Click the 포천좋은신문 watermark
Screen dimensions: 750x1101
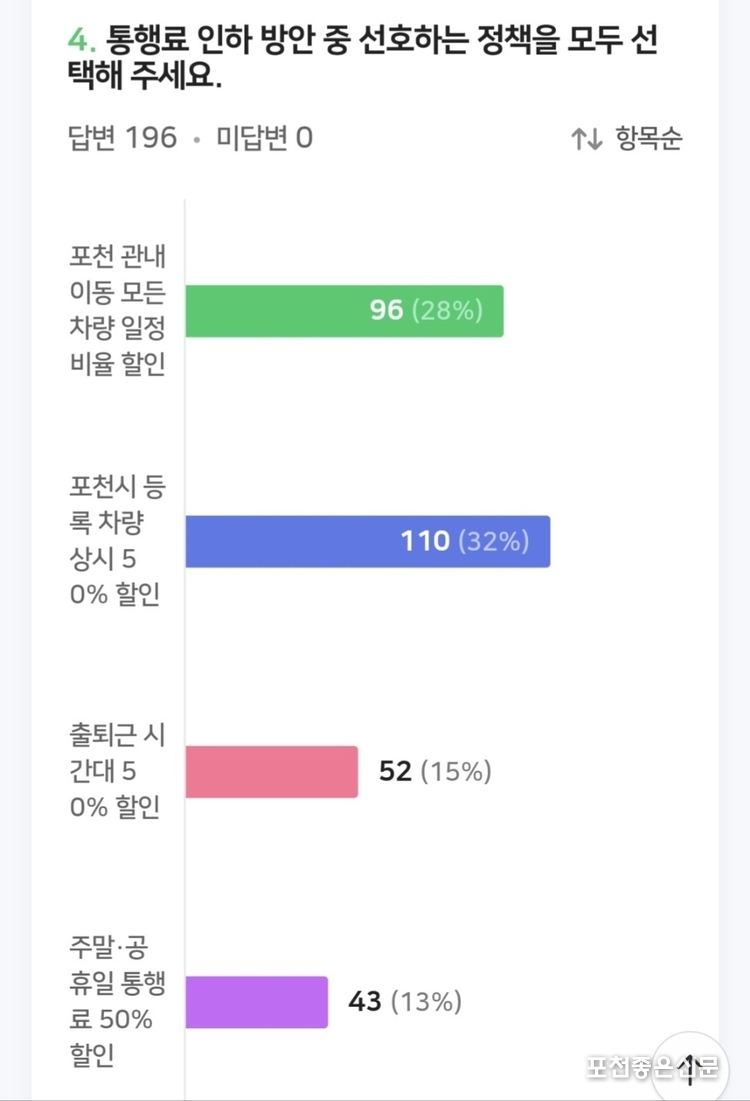tap(652, 1067)
